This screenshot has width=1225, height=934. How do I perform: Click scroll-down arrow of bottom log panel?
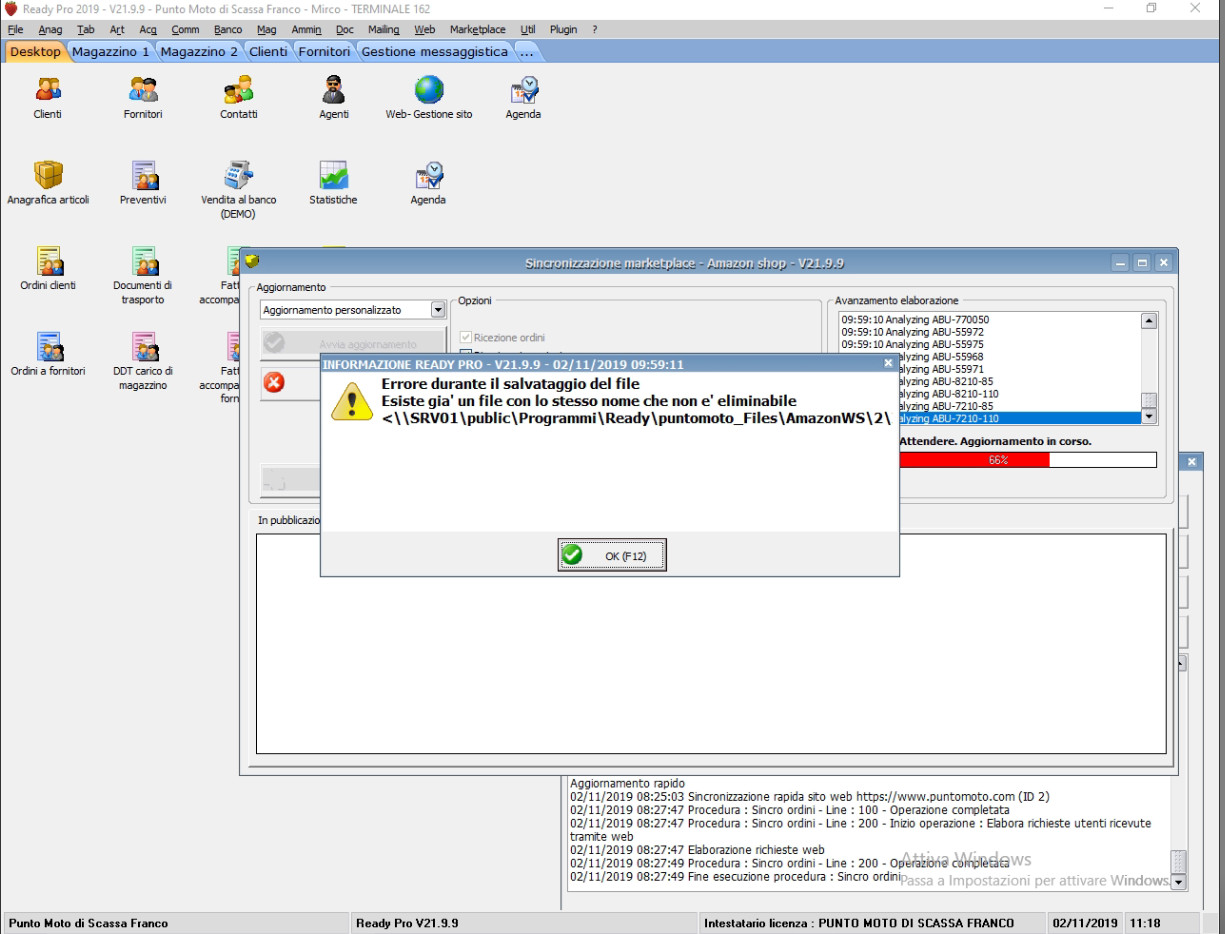point(1179,882)
